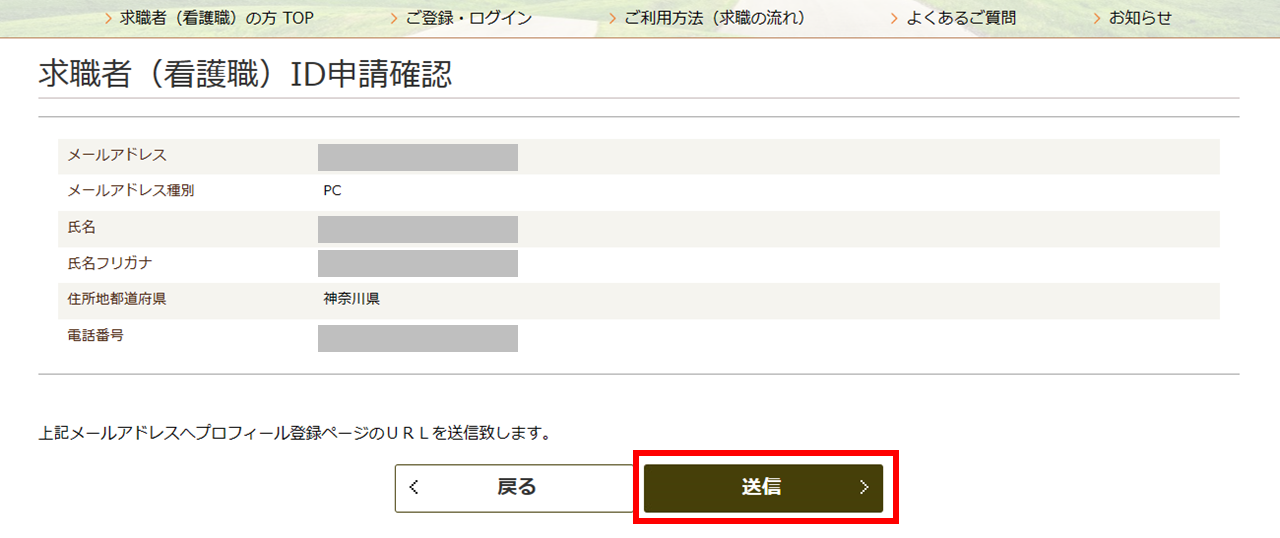Open 求職者（看護職）の方 TOP menu
The image size is (1280, 538).
coord(217,18)
